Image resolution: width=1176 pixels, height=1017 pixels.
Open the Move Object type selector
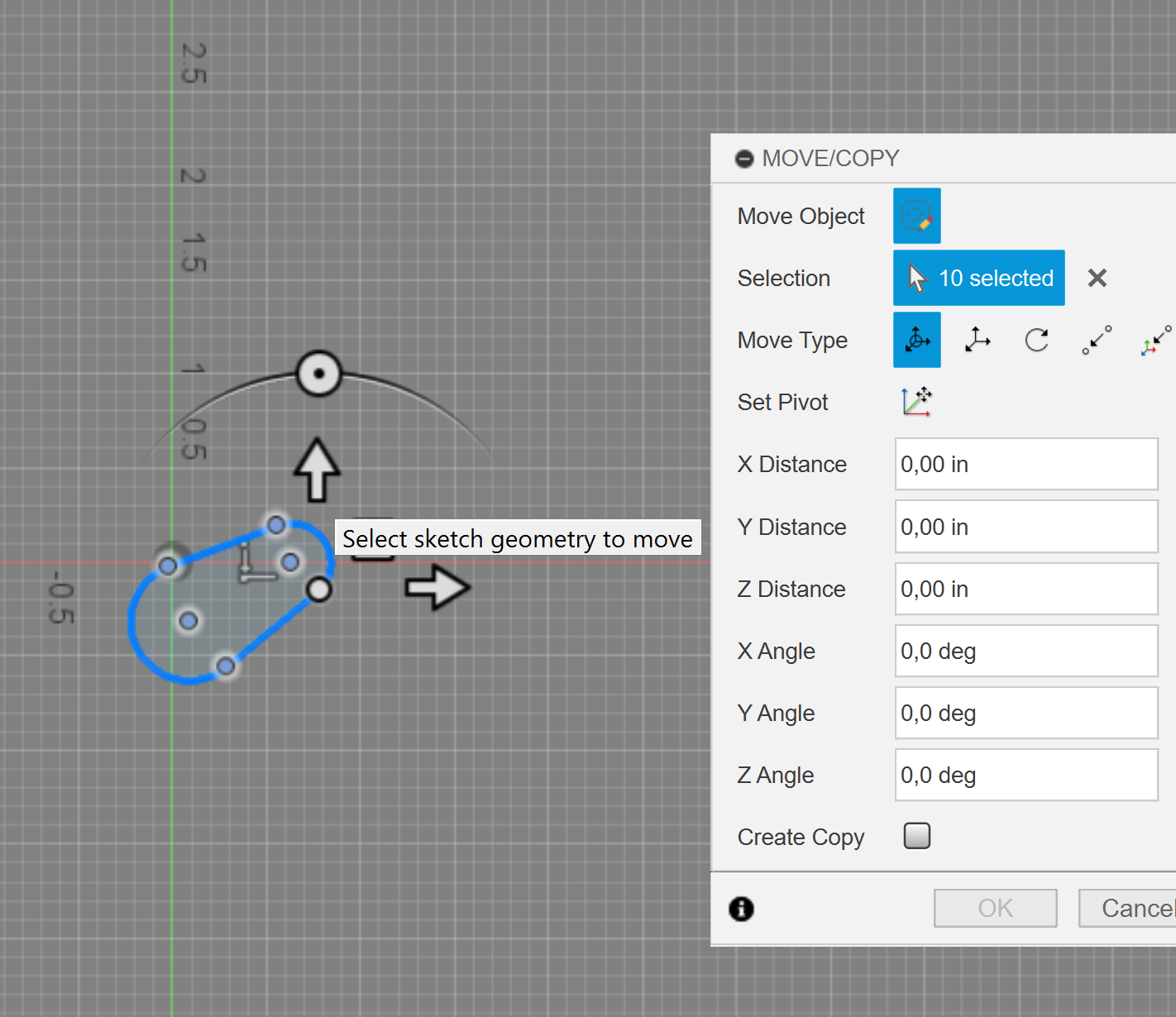(916, 216)
